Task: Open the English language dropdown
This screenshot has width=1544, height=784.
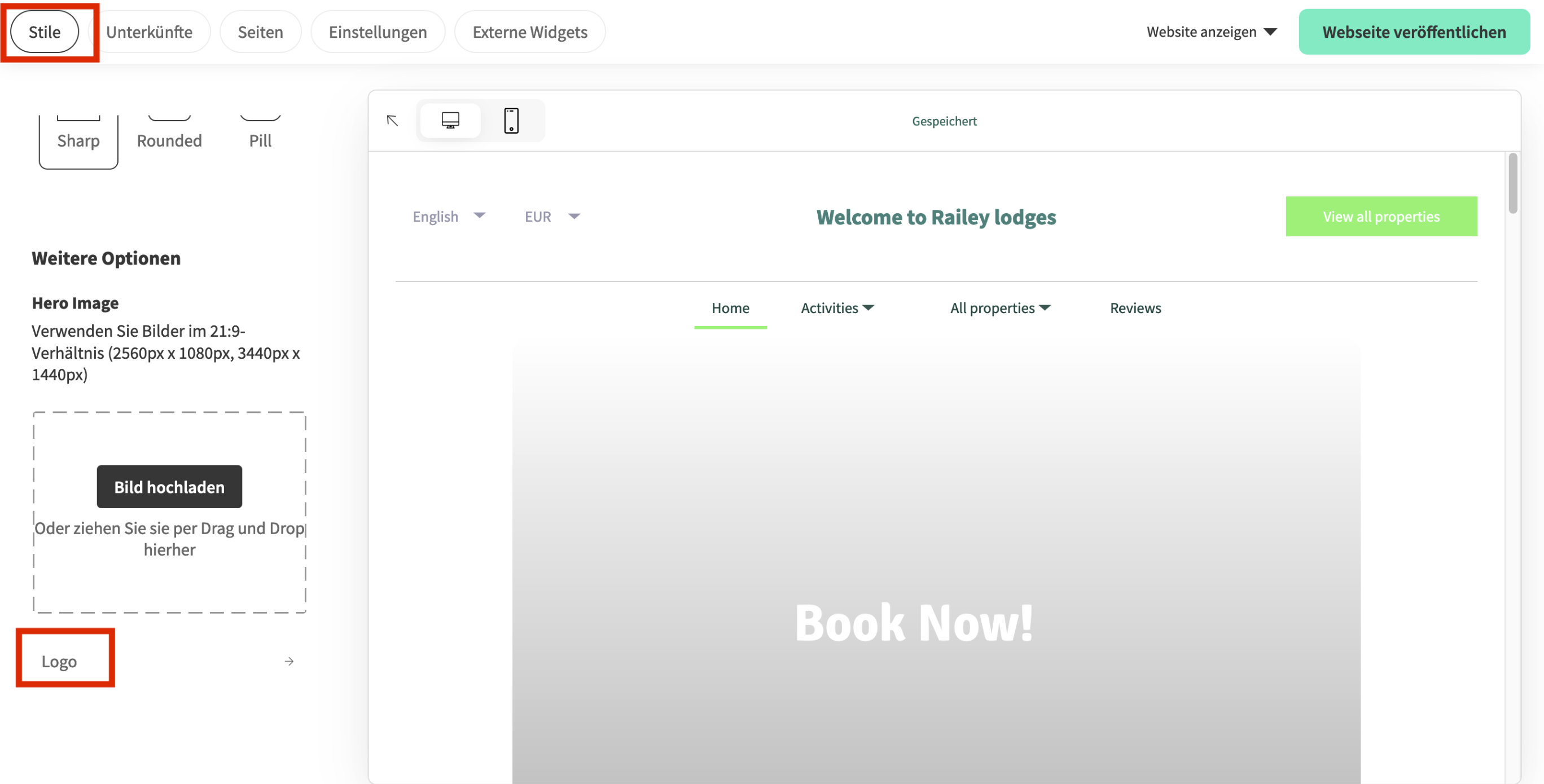Action: [448, 216]
